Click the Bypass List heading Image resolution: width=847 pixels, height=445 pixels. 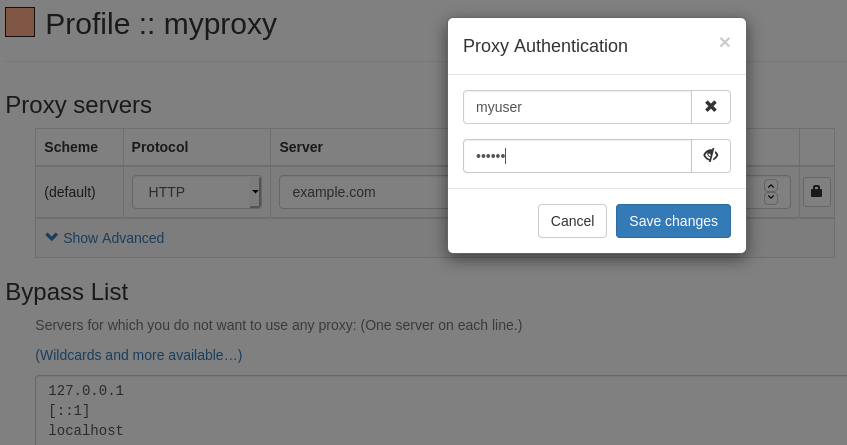67,292
